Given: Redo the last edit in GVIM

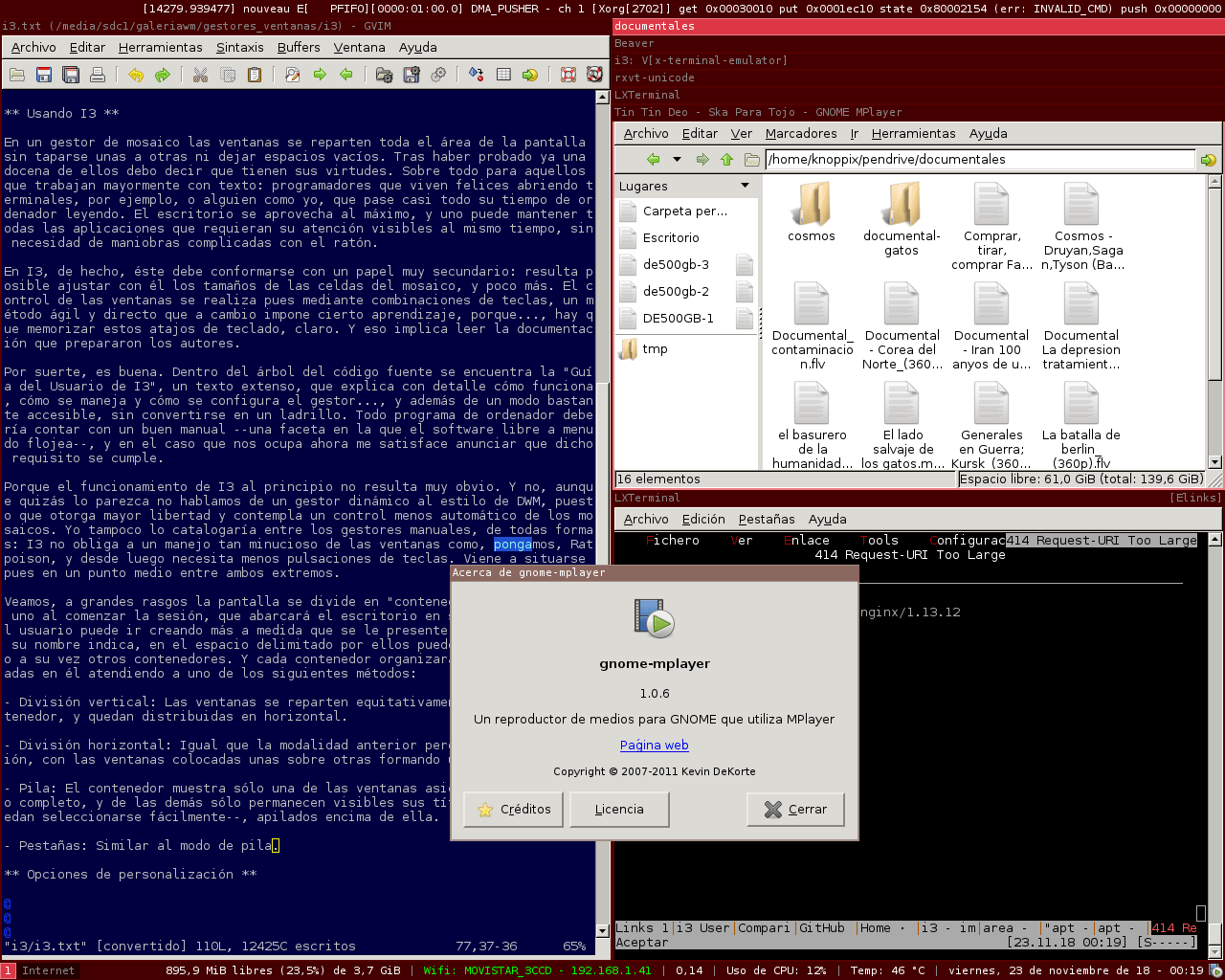Looking at the screenshot, I should (x=163, y=75).
